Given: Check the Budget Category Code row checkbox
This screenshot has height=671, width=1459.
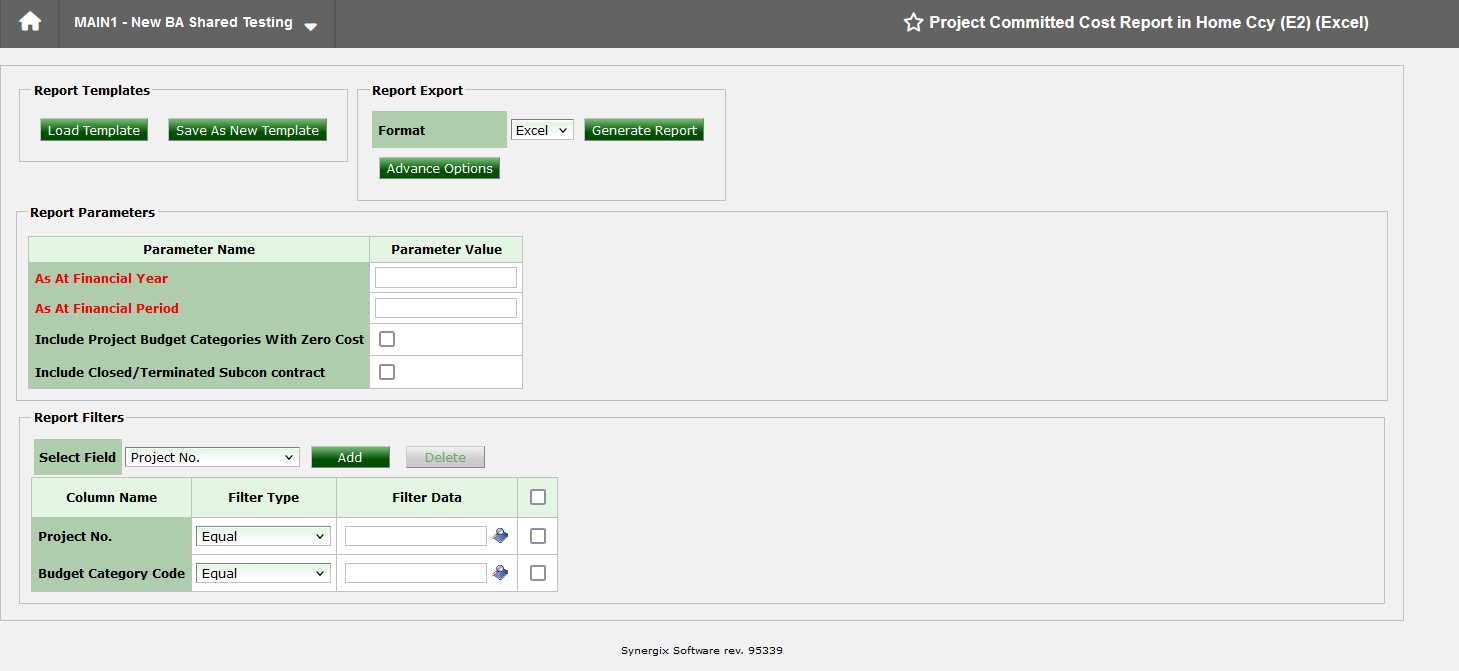Looking at the screenshot, I should tap(537, 572).
